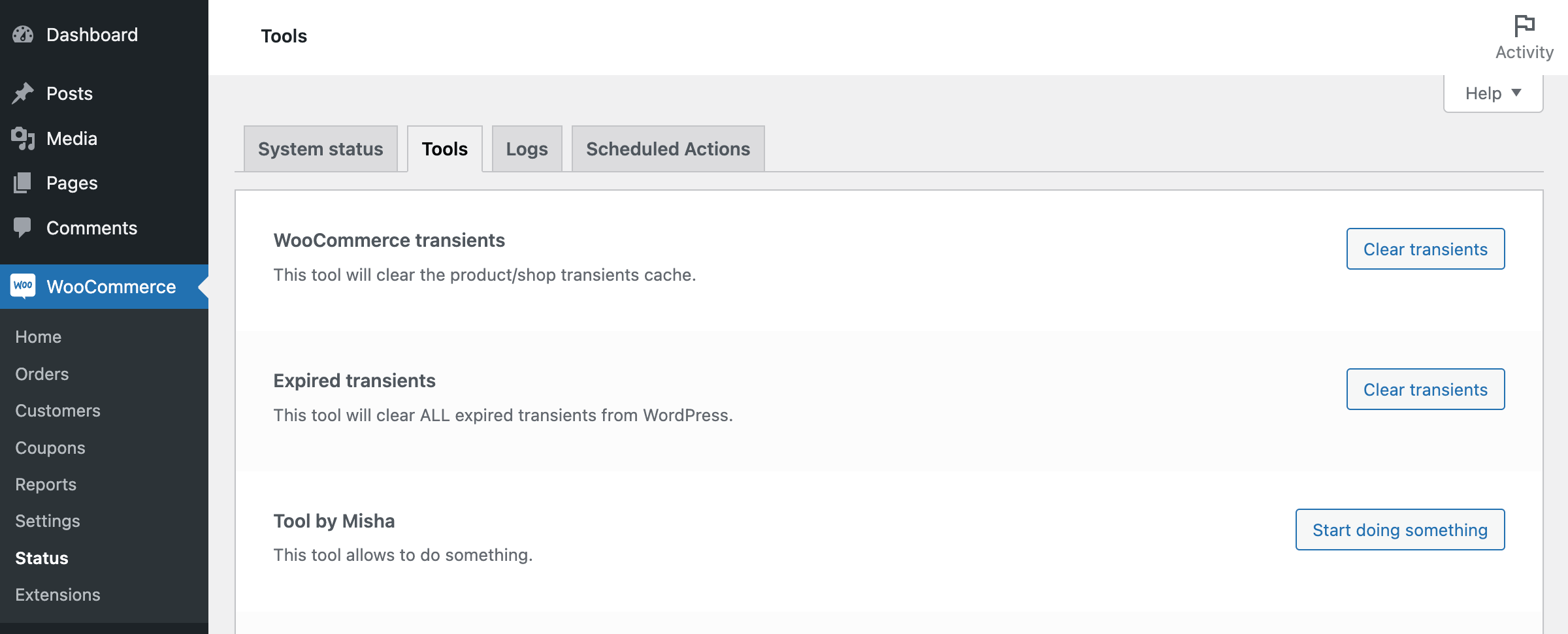Navigate to Customers
Viewport: 1568px width, 634px height.
coord(57,411)
